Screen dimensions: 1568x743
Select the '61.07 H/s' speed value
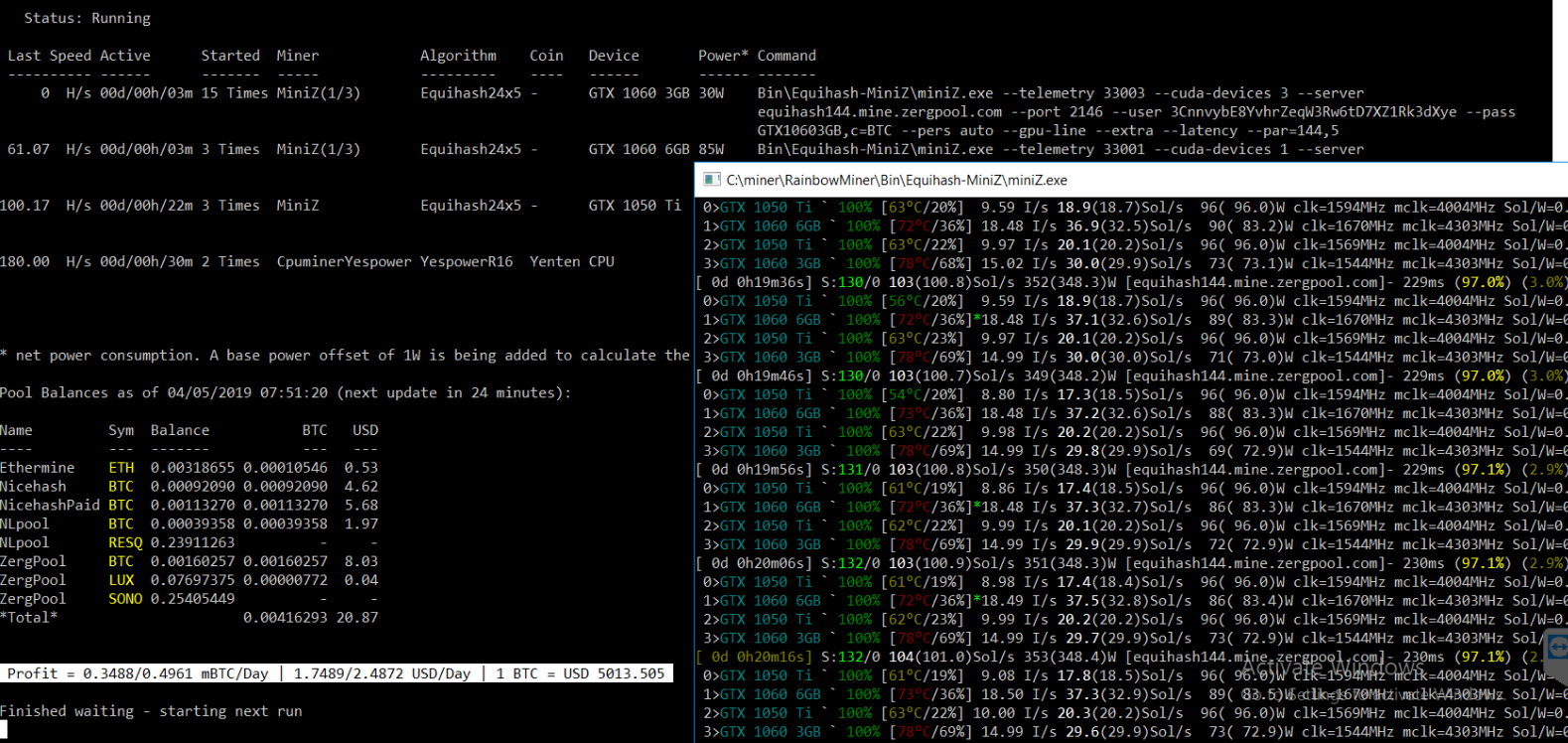tap(50, 149)
